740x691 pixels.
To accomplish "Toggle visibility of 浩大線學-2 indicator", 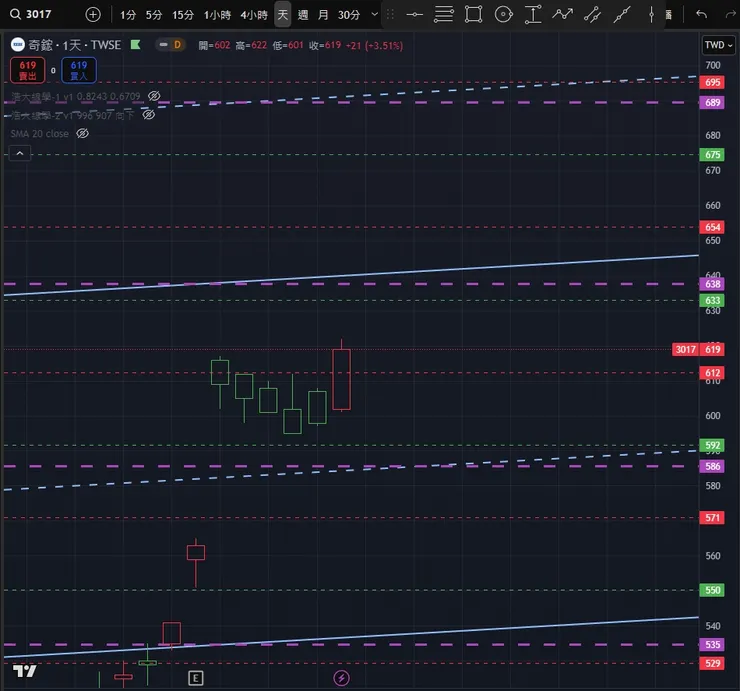I will (x=149, y=115).
